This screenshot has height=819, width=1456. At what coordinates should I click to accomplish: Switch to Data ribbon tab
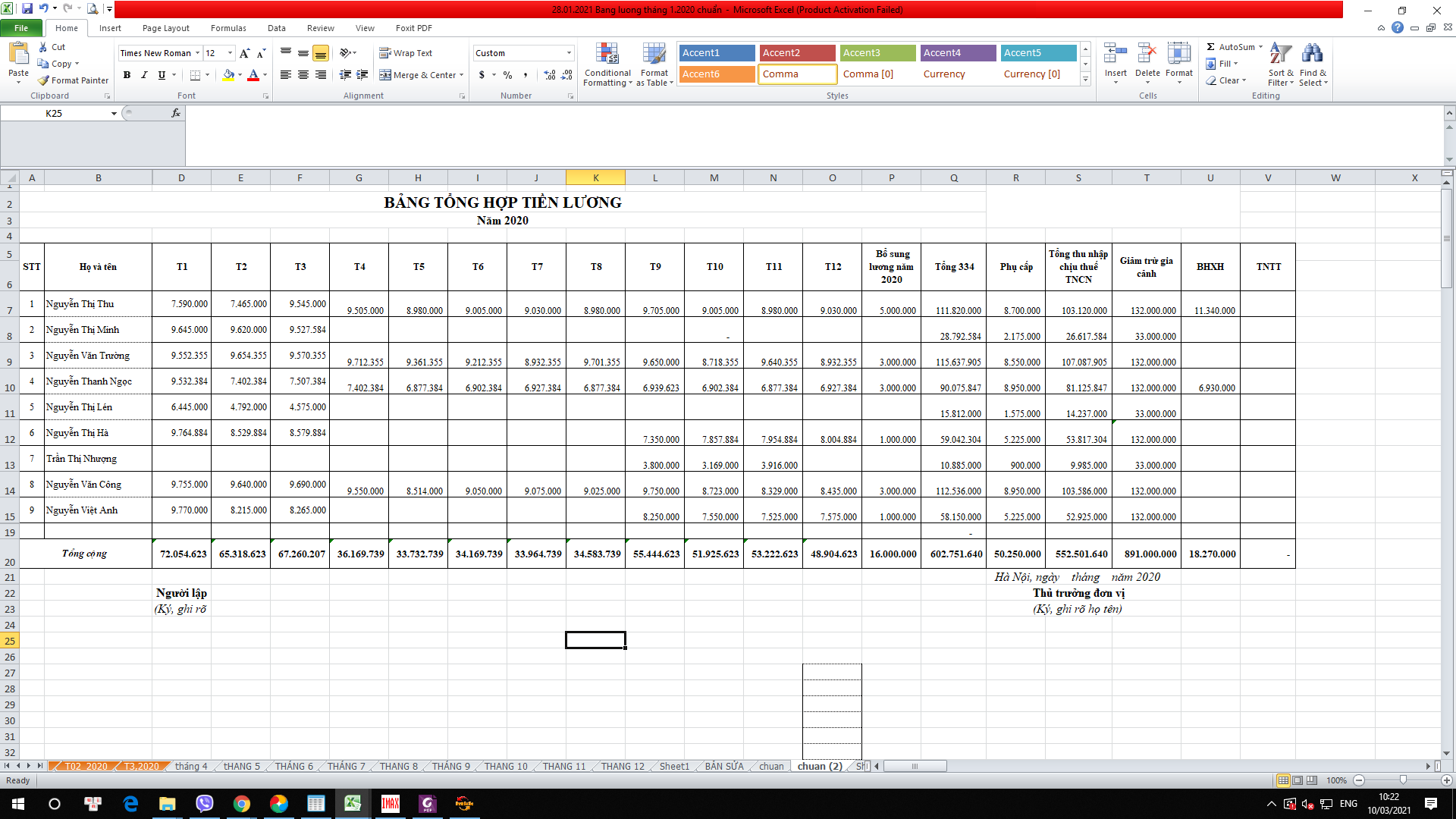click(277, 28)
